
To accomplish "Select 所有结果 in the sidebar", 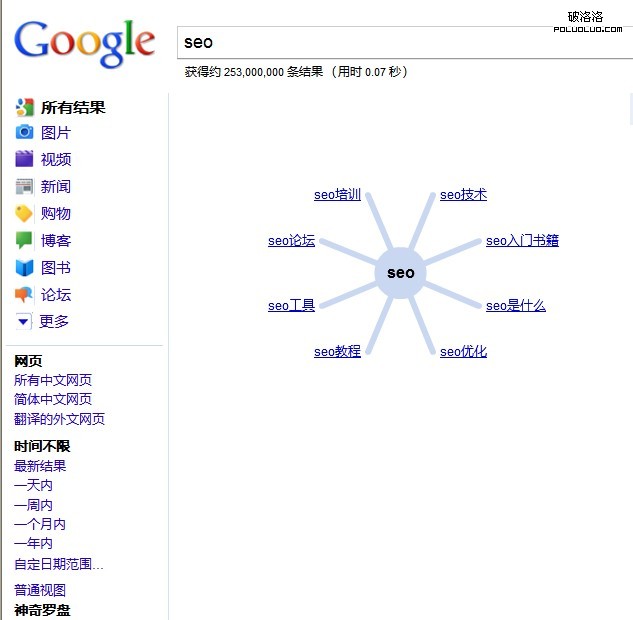I will pos(73,107).
